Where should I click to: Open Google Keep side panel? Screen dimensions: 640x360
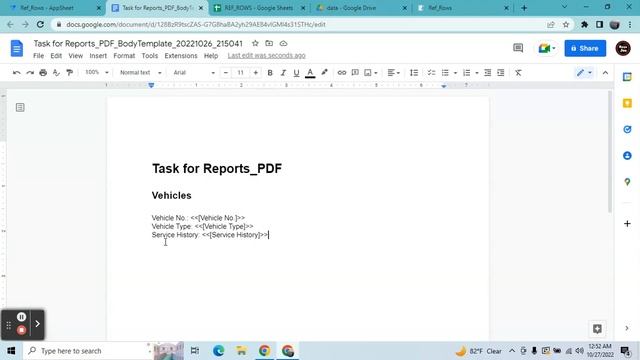[x=627, y=103]
